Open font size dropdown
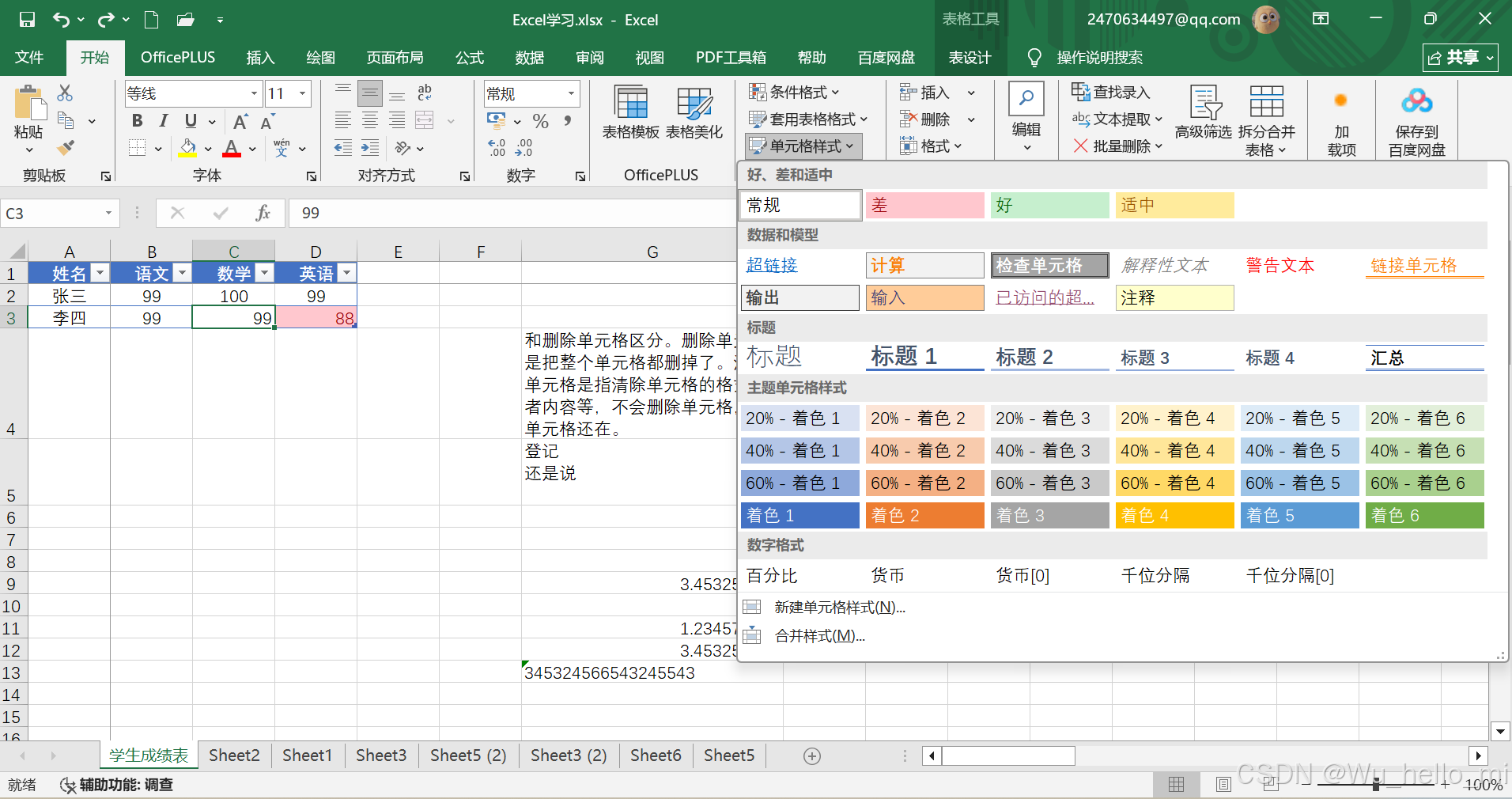The width and height of the screenshot is (1512, 799). [x=302, y=93]
